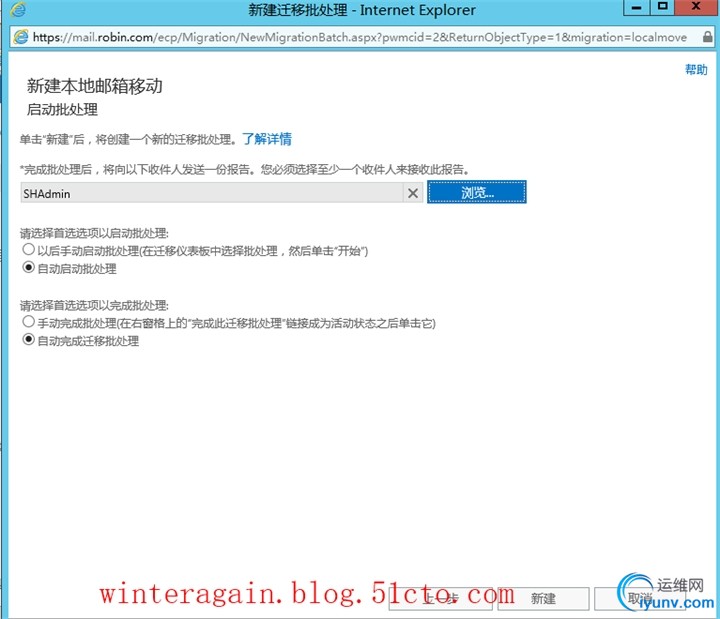Viewport: 720px width, 619px height.
Task: Click the X icon to remove SHAdmin recipient
Action: pyautogui.click(x=413, y=193)
